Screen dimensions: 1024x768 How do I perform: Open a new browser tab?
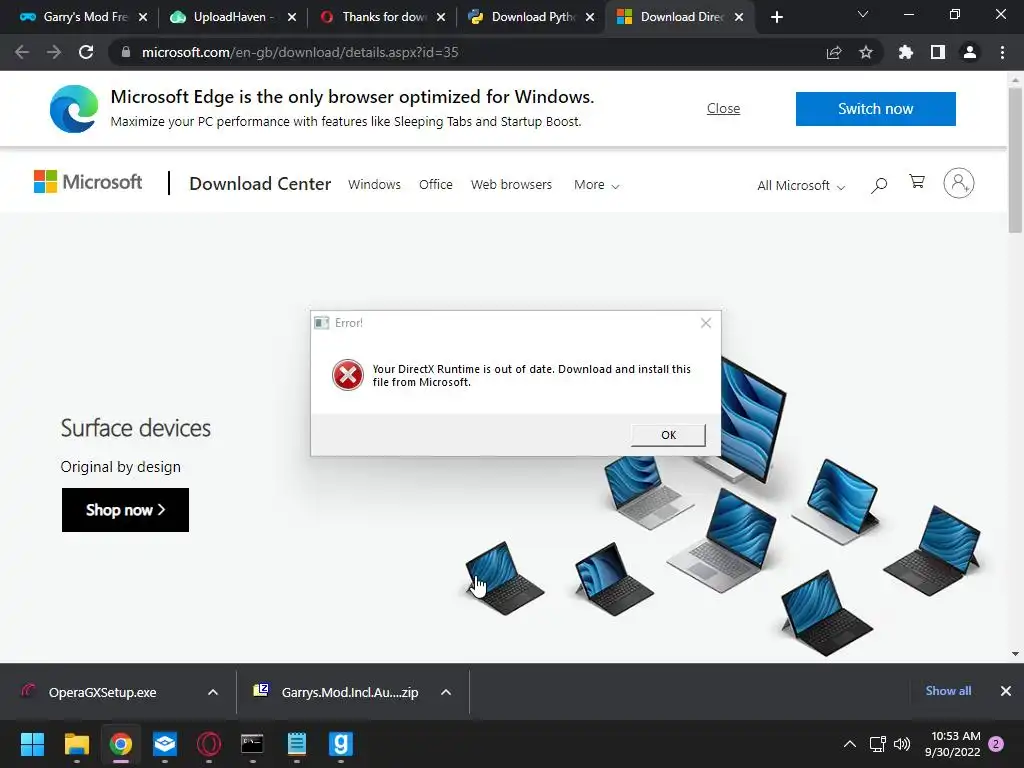point(776,17)
